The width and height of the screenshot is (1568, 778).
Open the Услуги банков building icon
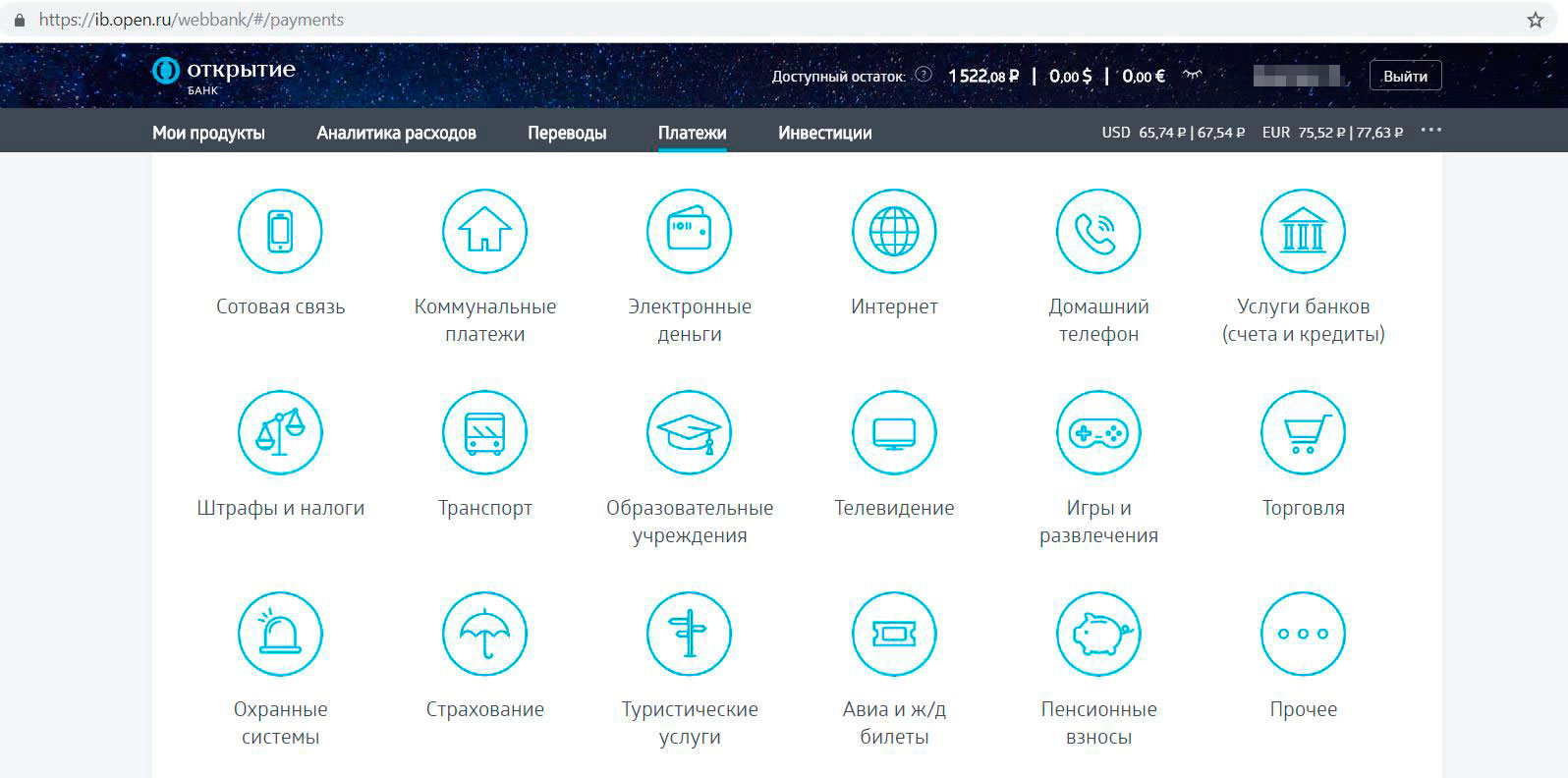[x=1303, y=231]
